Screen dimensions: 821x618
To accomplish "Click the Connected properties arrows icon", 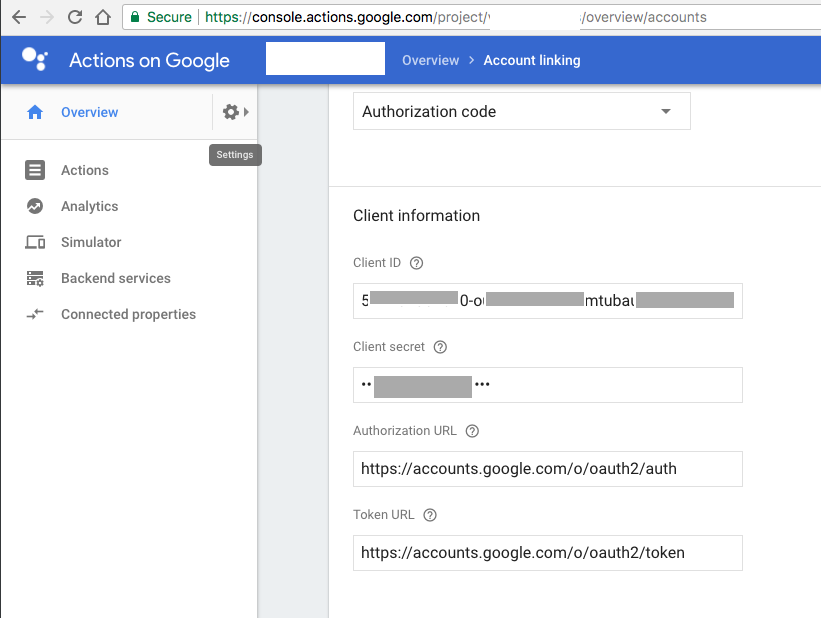I will tap(35, 314).
